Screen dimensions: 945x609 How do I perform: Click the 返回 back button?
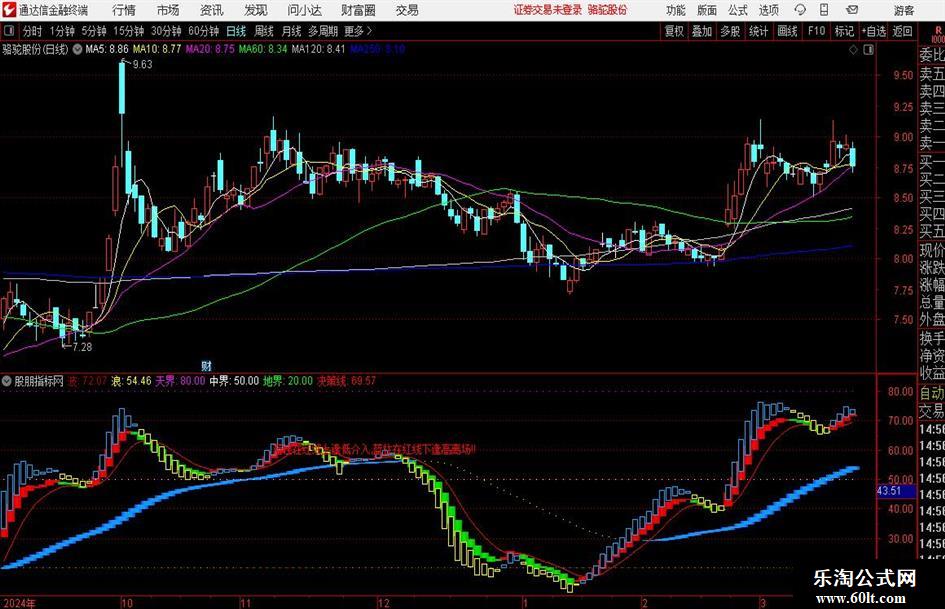902,31
